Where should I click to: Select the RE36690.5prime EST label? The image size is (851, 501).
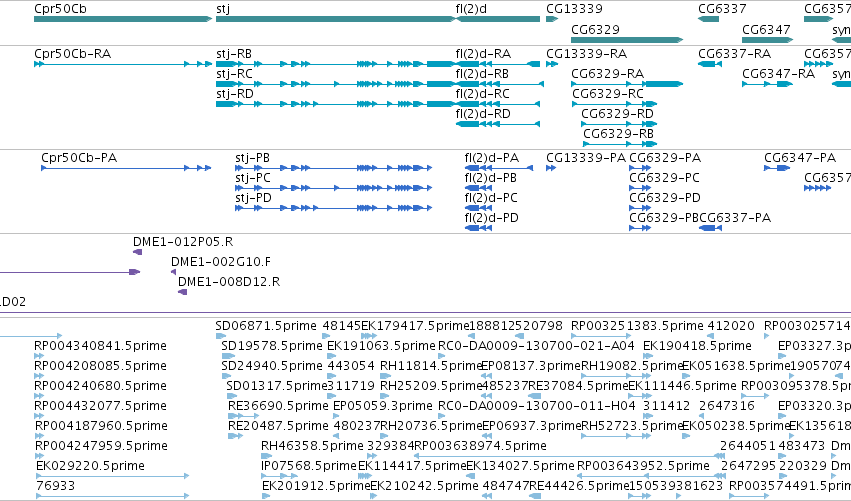coord(278,406)
